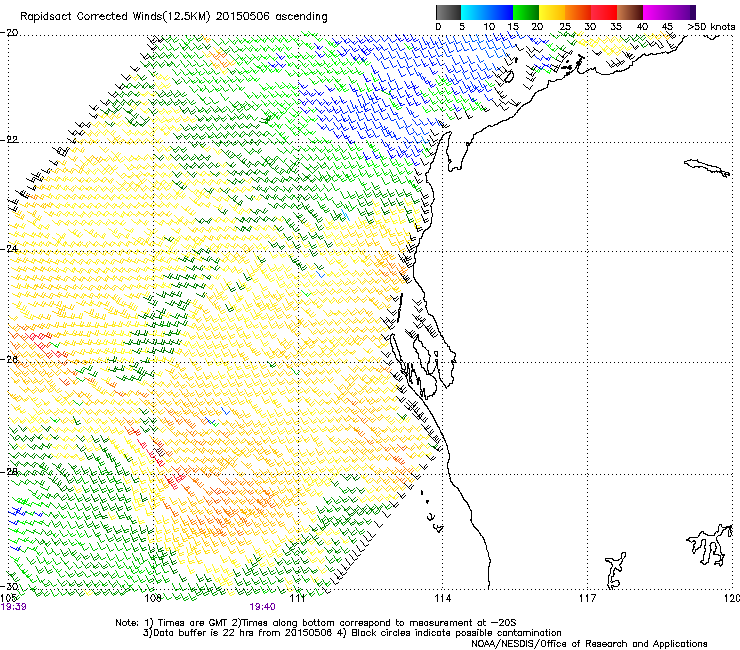Click the red 30-35 knots legend segment
This screenshot has height=650, width=740.
[604, 12]
